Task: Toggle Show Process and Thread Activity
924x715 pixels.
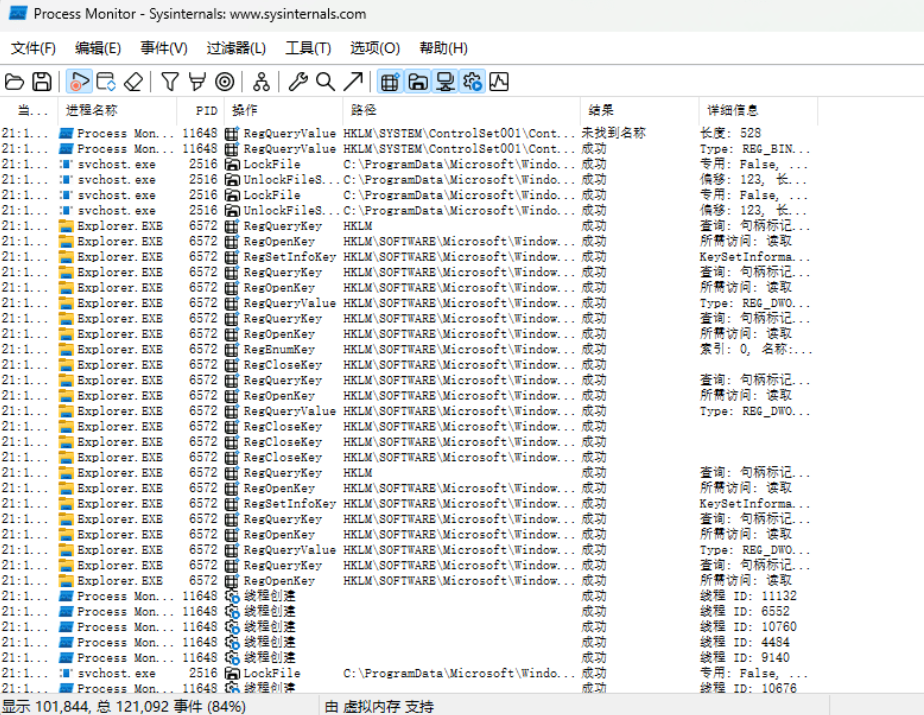Action: pos(473,82)
